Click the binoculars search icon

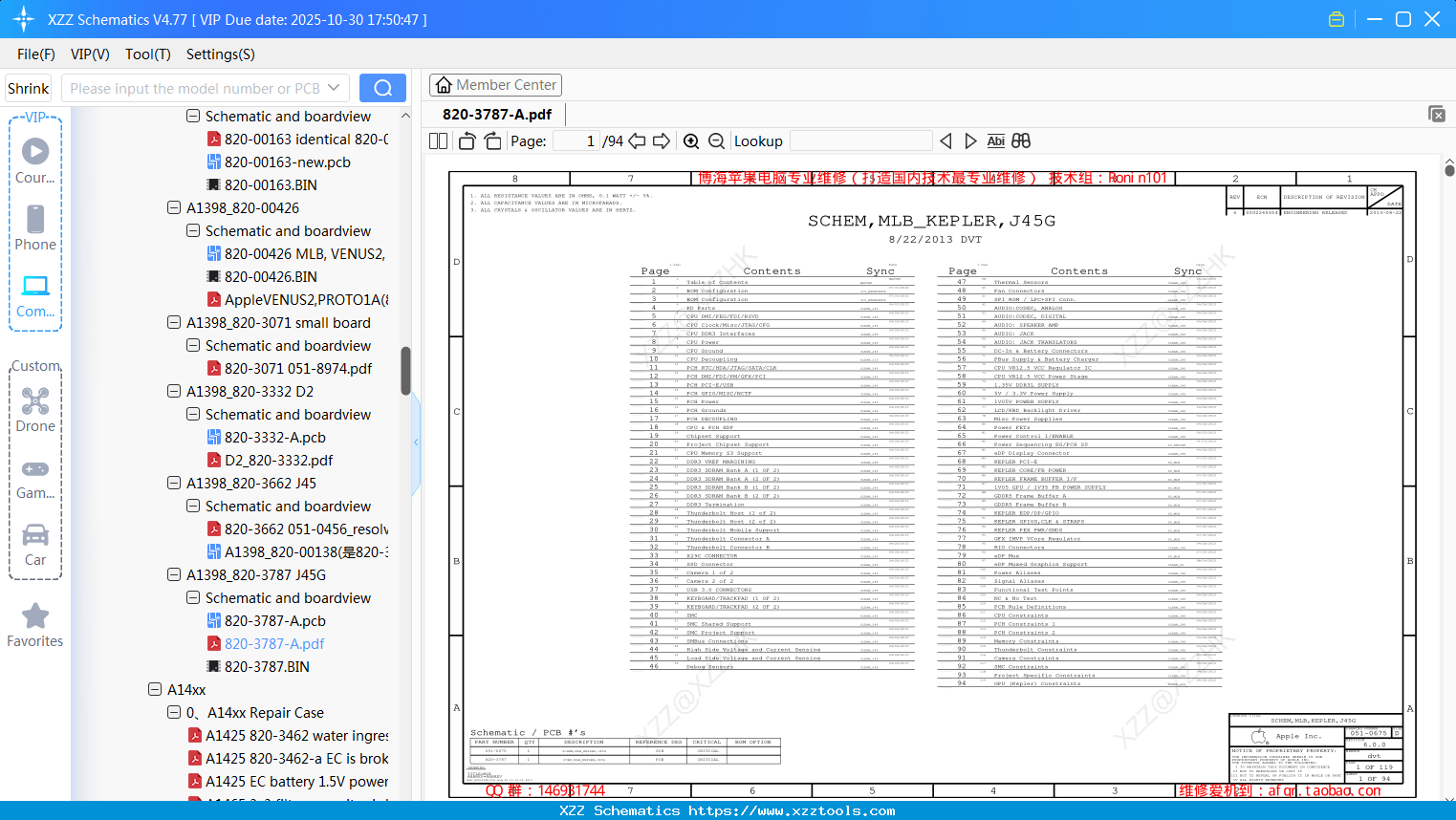pos(1021,140)
